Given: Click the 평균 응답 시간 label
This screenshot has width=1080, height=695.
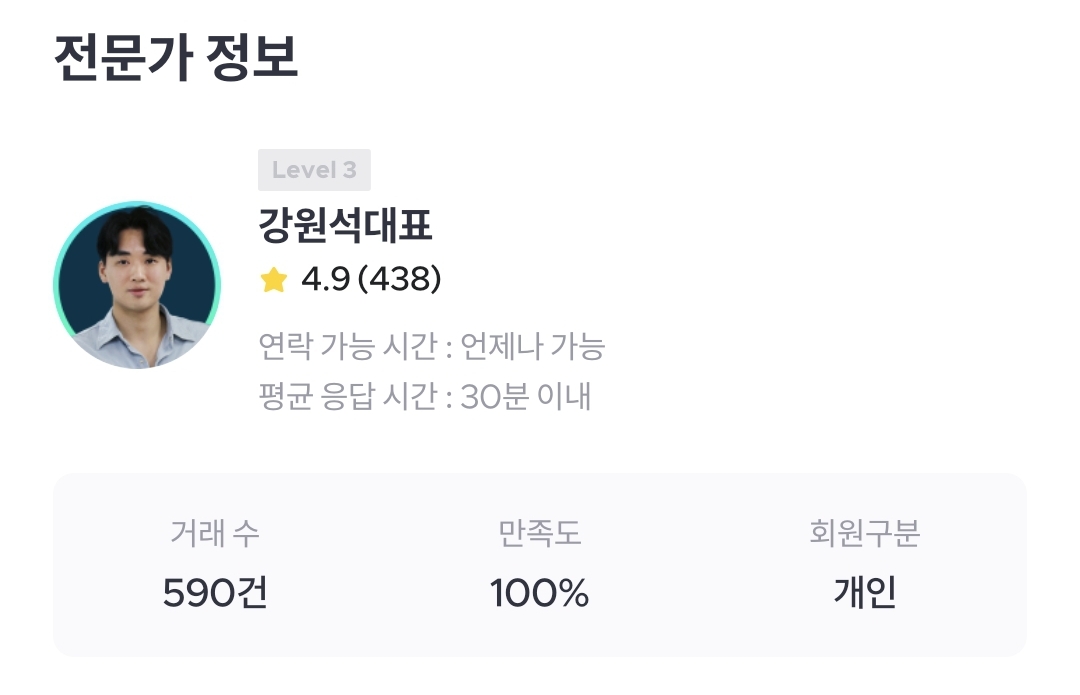Looking at the screenshot, I should tap(347, 396).
